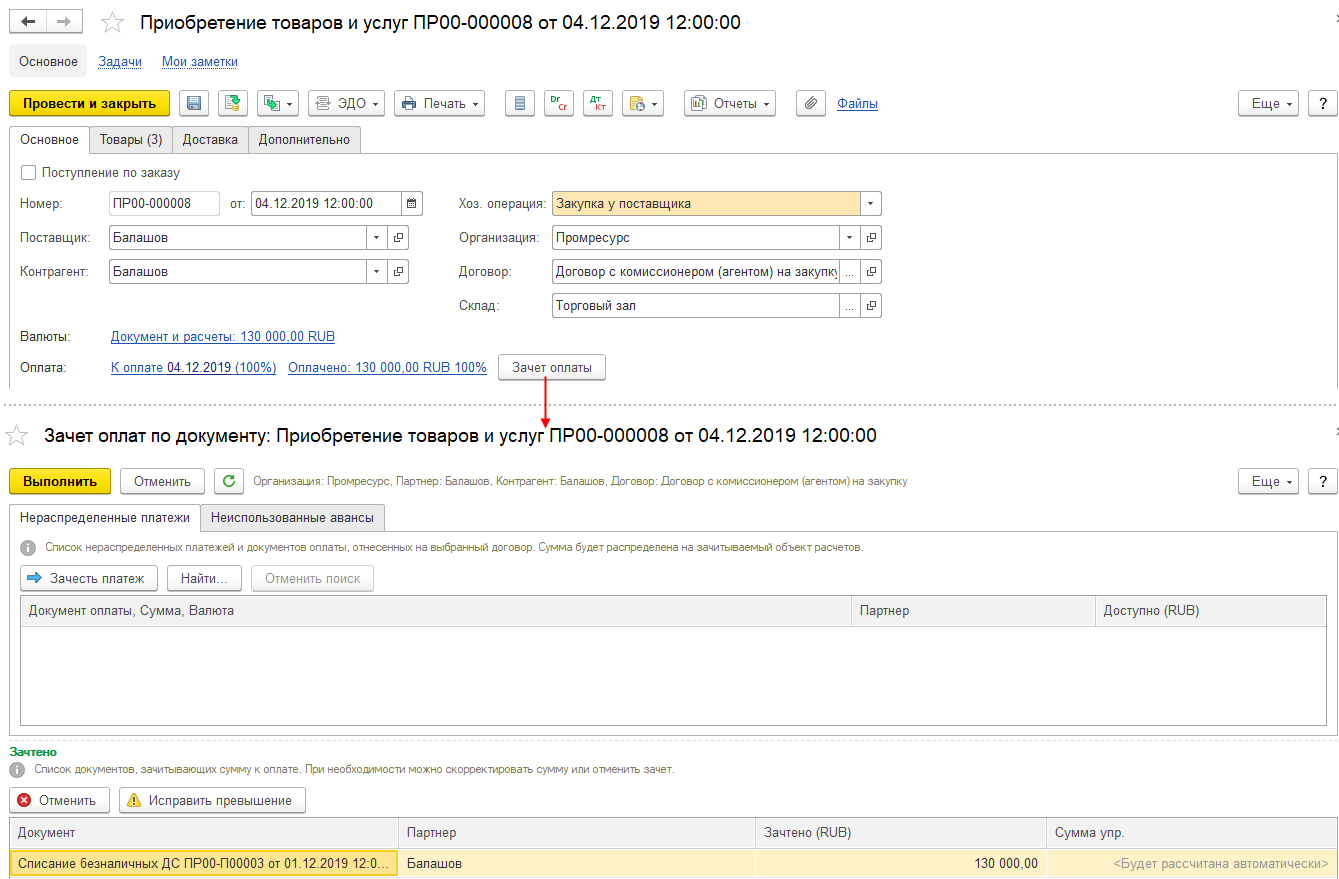Select the Нераспределенные платежи tab
The height and width of the screenshot is (879, 1339).
click(105, 517)
